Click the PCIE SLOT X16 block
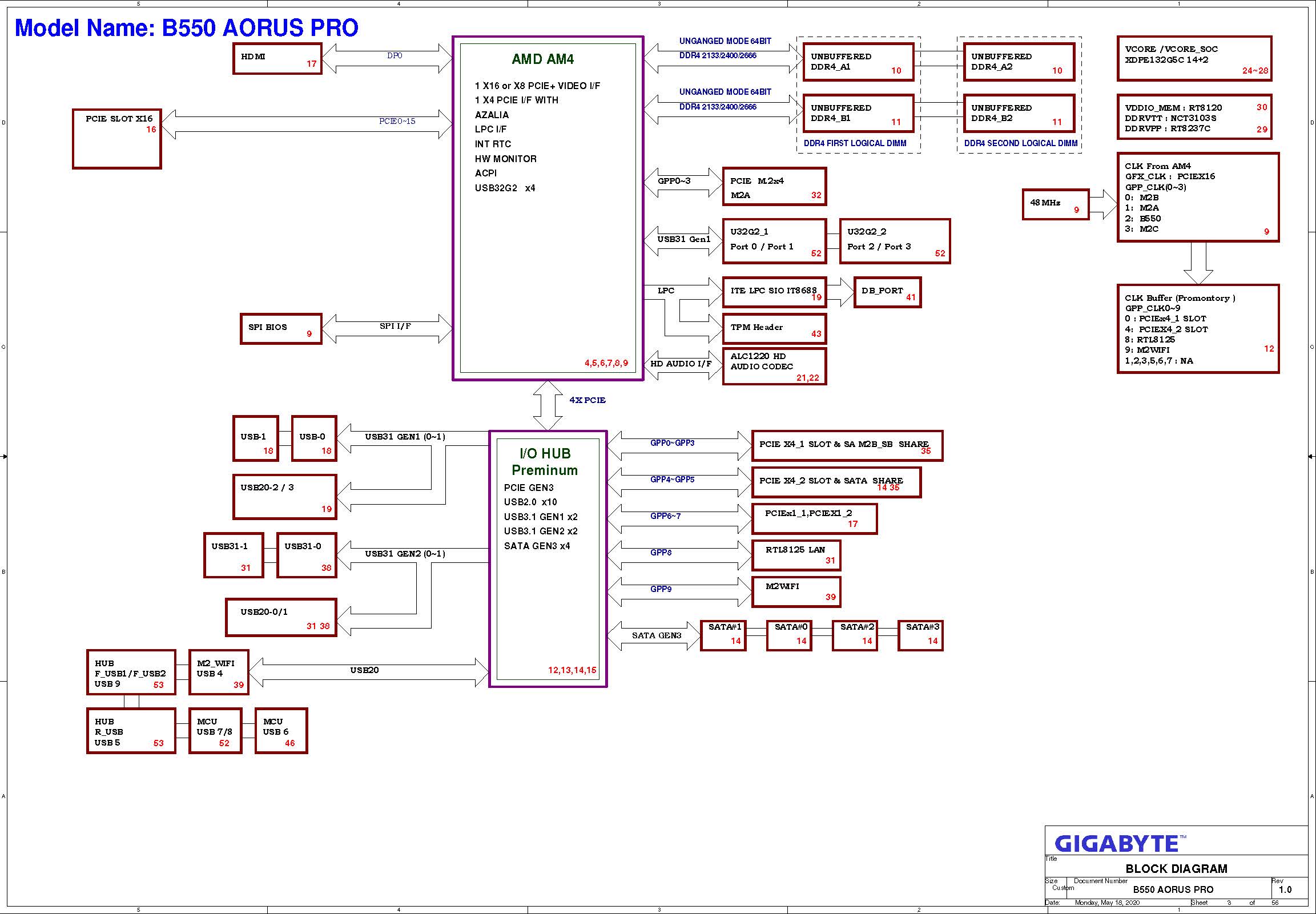 tap(117, 139)
